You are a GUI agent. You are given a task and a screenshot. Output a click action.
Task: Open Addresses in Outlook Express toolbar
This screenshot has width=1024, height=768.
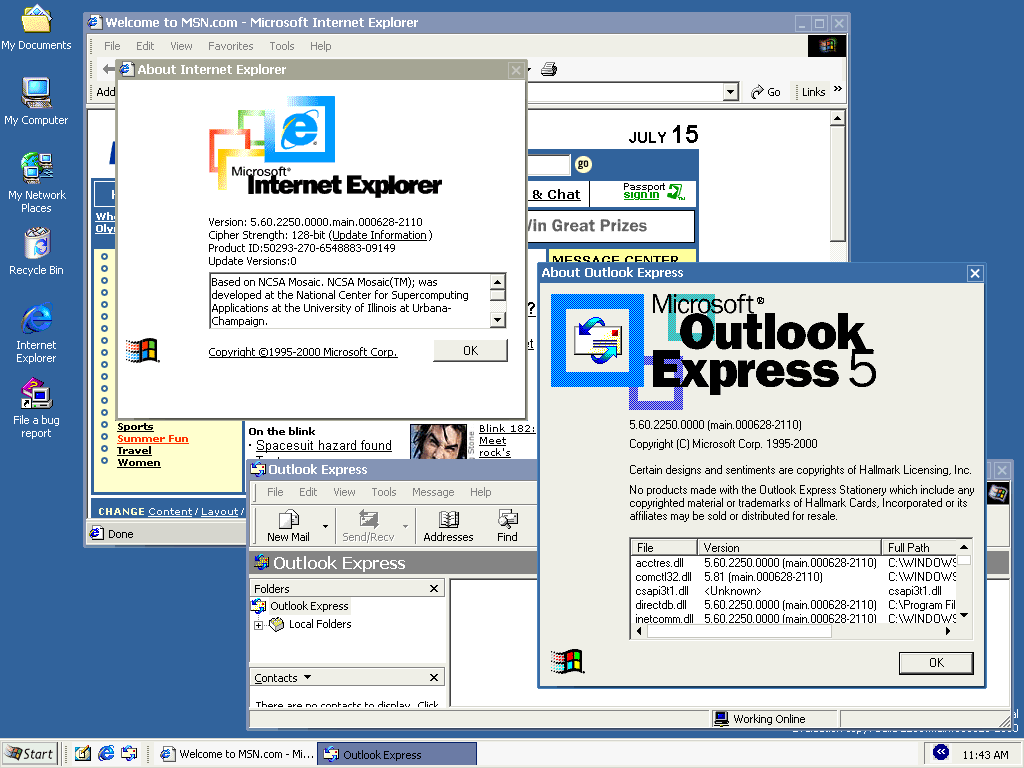pos(448,526)
